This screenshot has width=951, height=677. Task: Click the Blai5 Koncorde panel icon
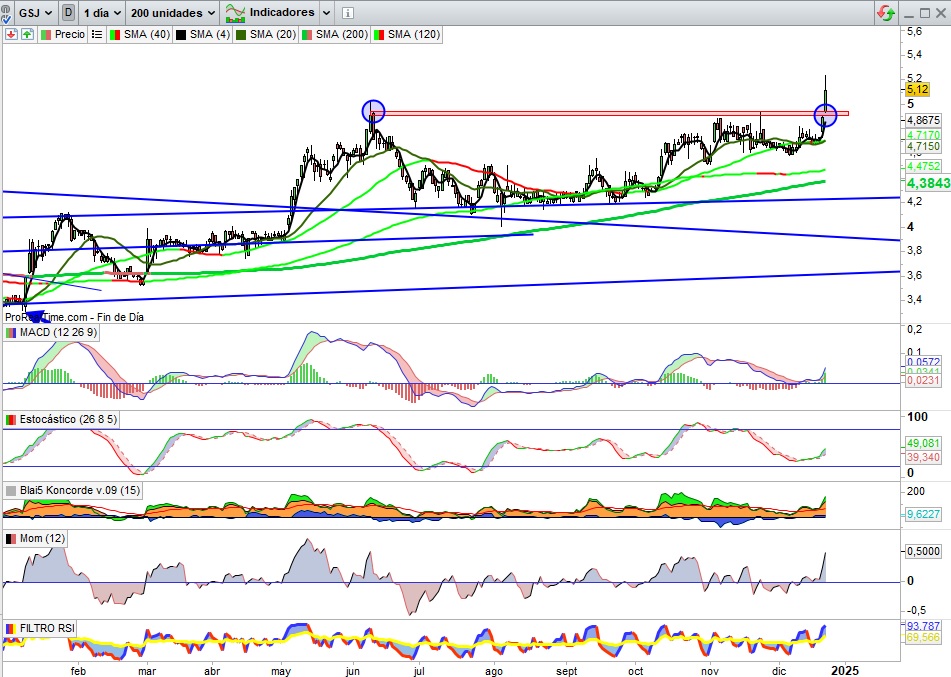tap(11, 490)
